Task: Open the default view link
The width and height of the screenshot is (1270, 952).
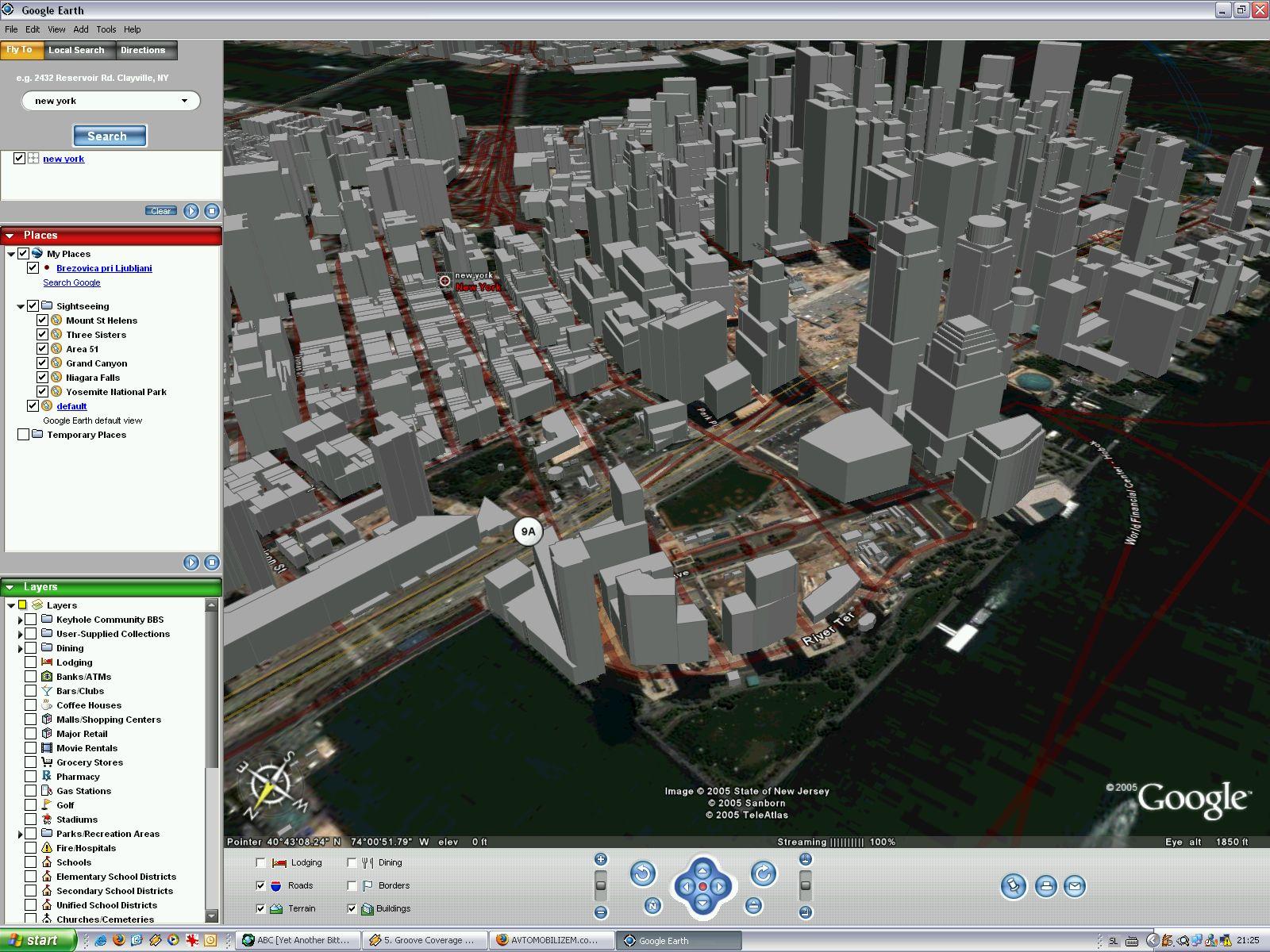Action: [71, 406]
